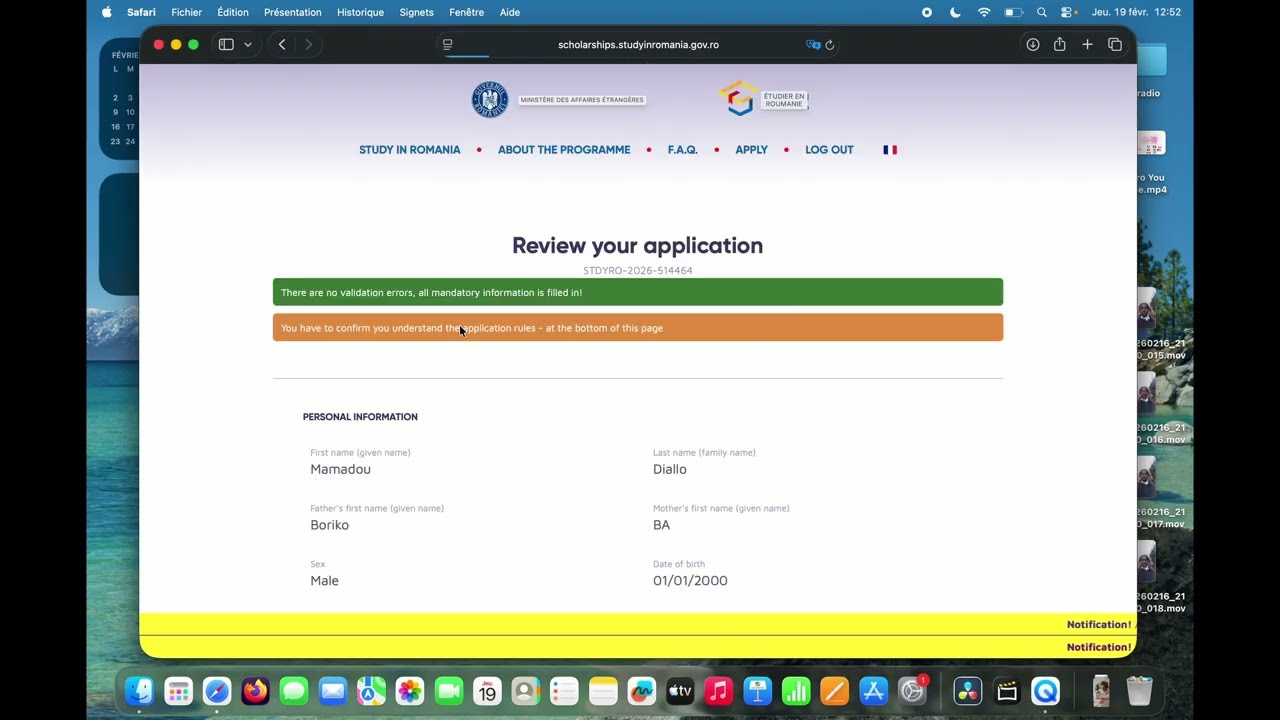This screenshot has height=720, width=1280.
Task: Open Firefox from the Dock
Action: point(255,691)
